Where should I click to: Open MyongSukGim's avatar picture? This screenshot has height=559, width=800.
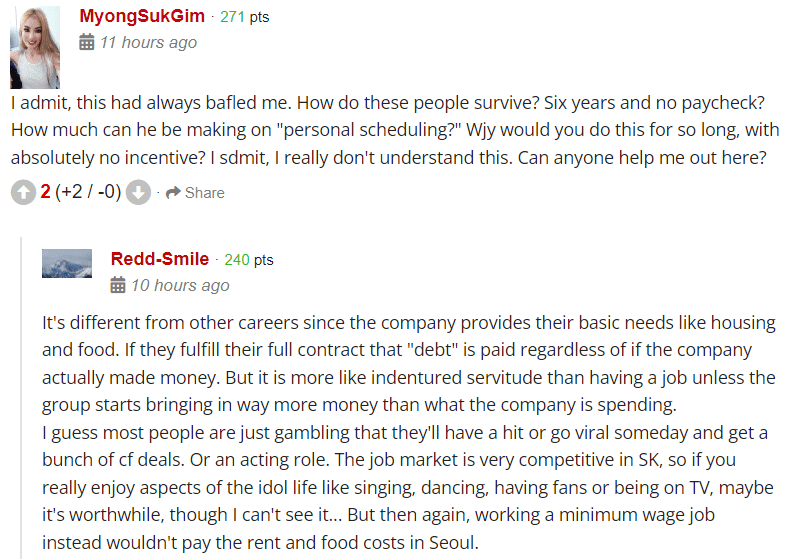(x=35, y=48)
